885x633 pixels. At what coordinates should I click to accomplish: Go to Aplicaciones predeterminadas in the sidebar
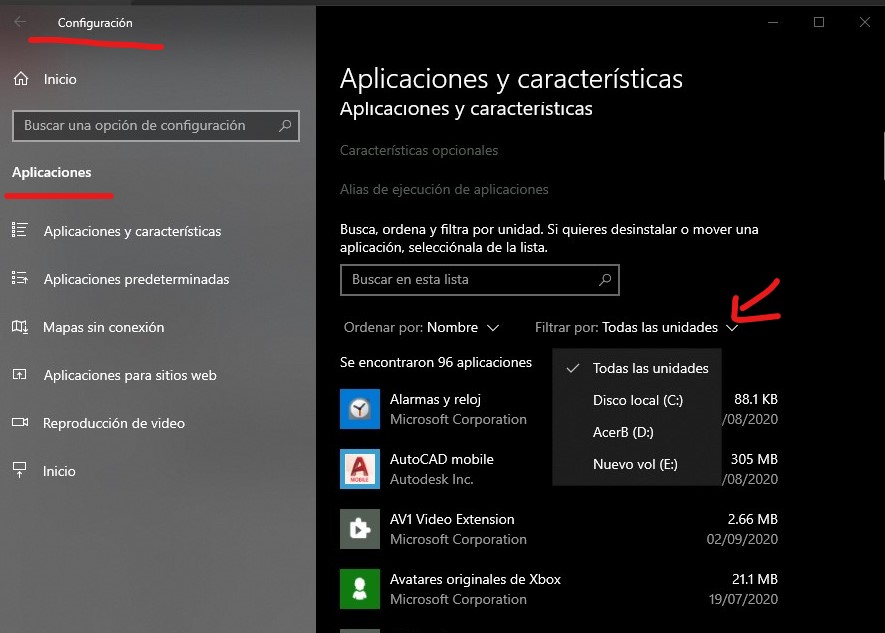[136, 279]
